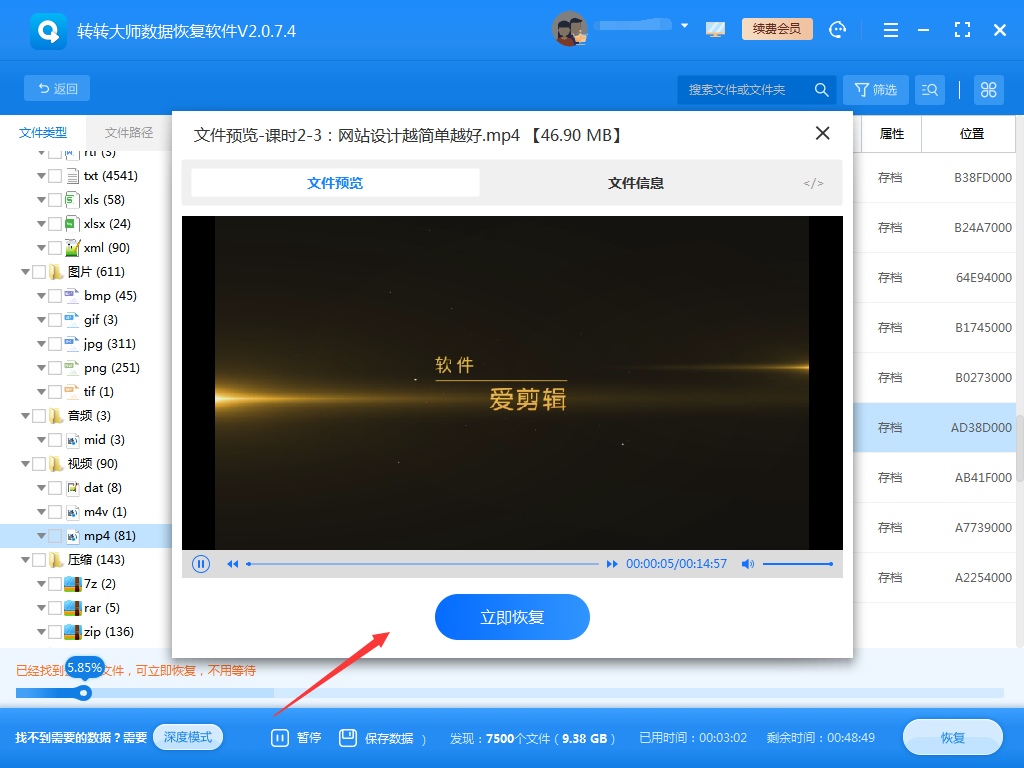
Task: Click the tif file type icon
Action: coord(72,391)
